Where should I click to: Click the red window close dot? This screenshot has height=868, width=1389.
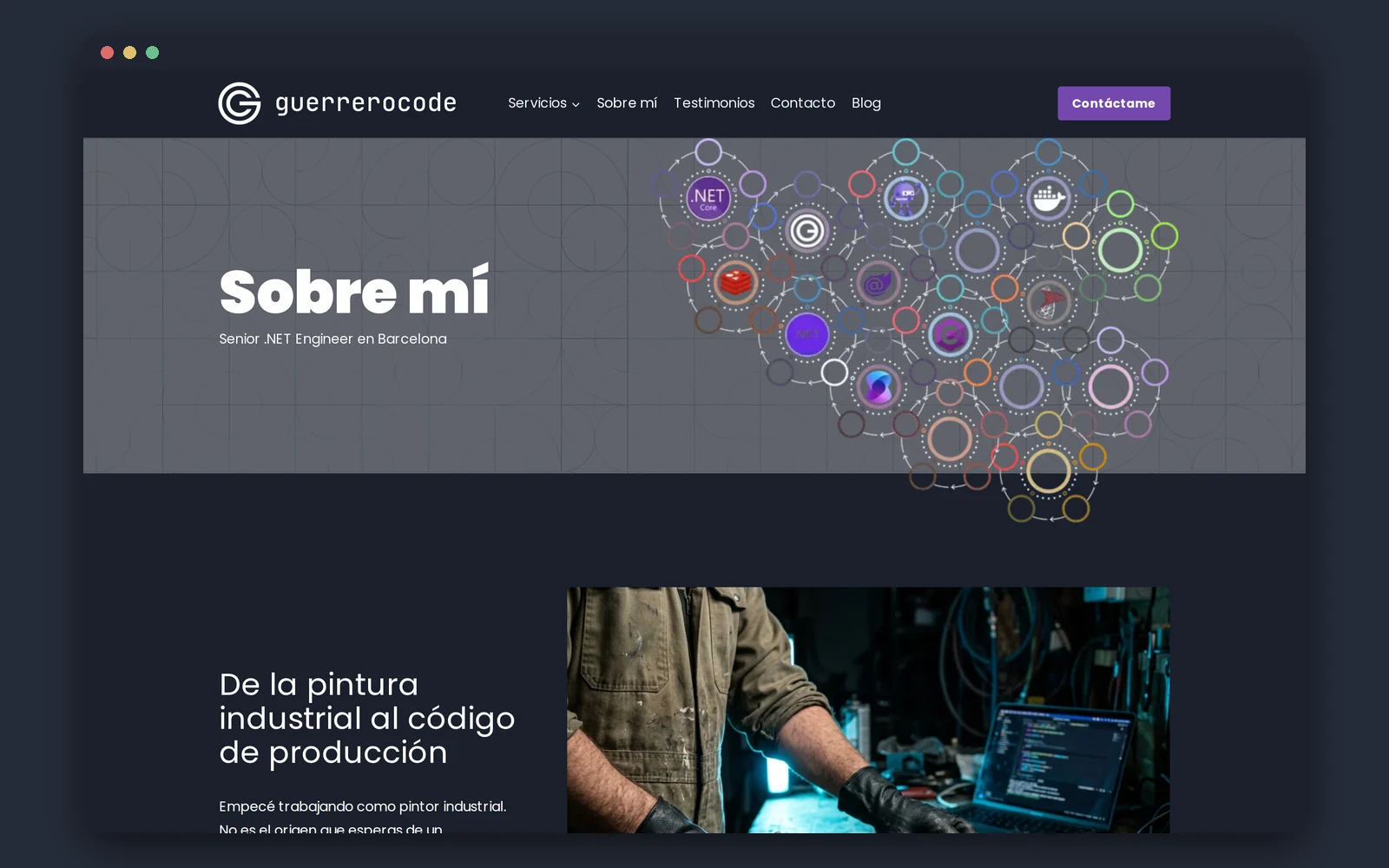pyautogui.click(x=107, y=53)
